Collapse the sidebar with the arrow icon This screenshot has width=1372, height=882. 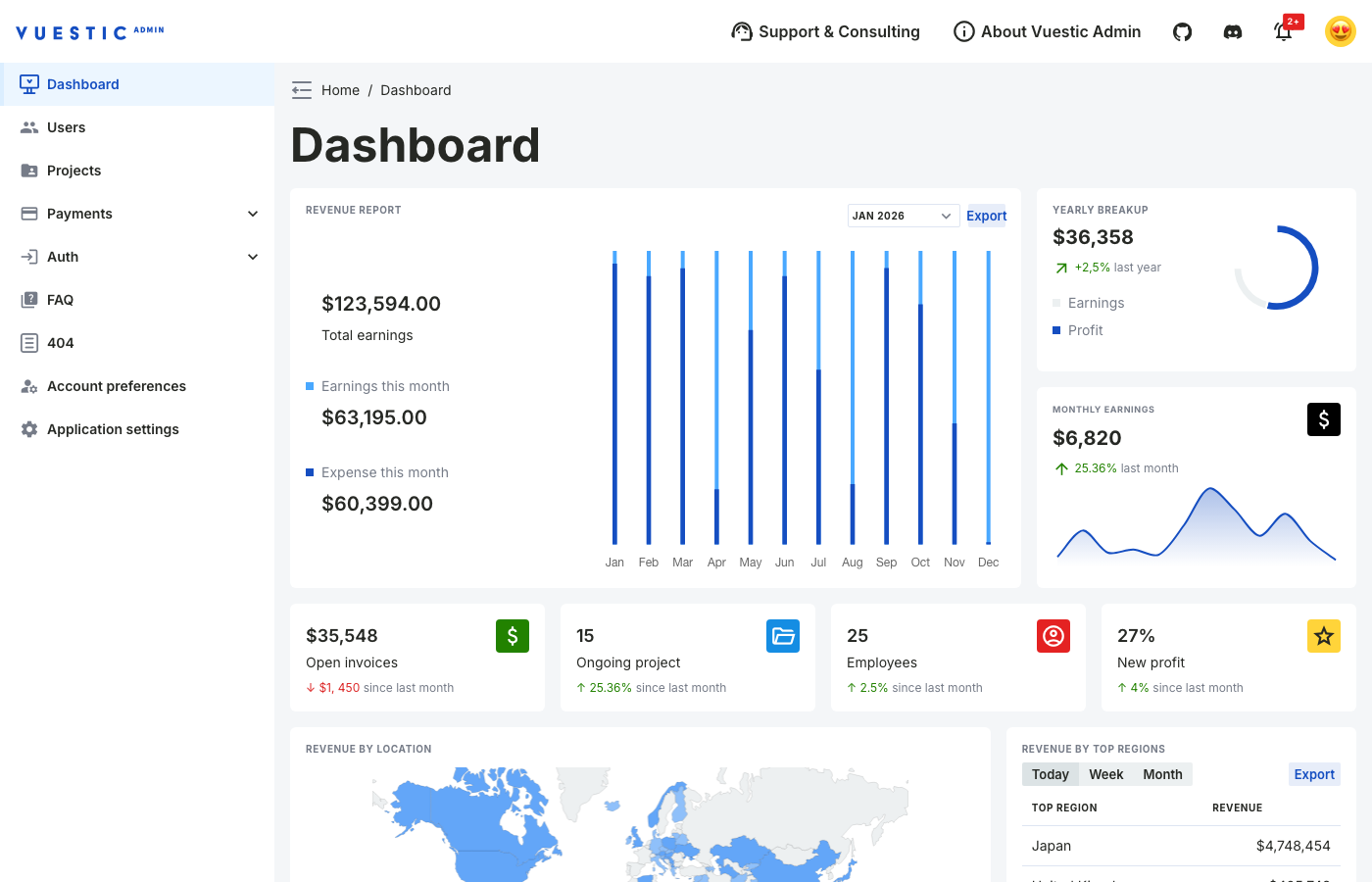(x=301, y=89)
